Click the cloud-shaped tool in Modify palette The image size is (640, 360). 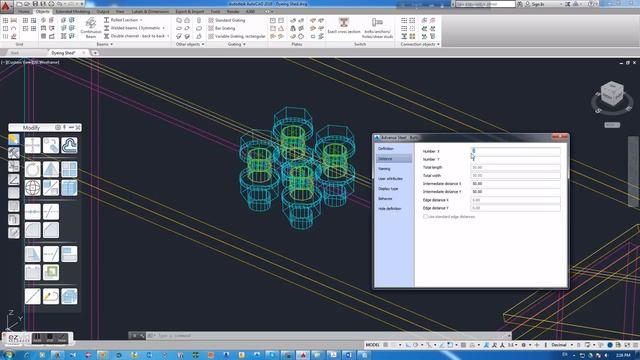[x=69, y=145]
